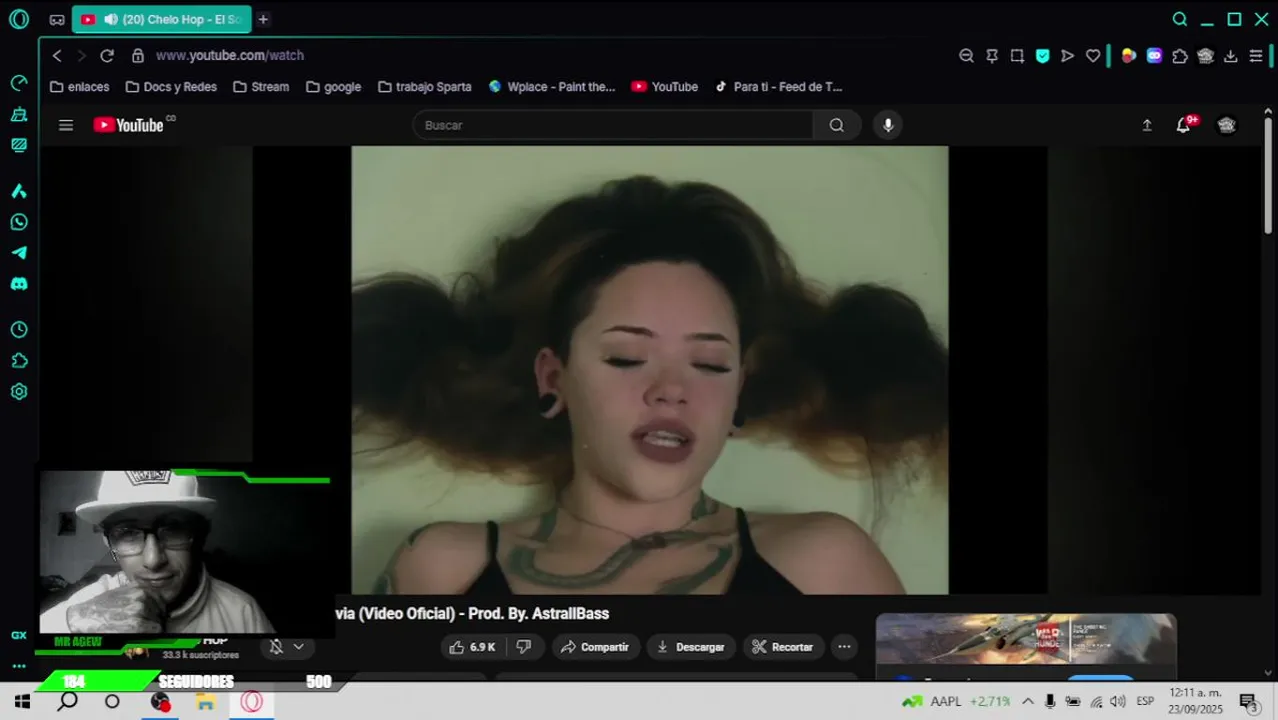This screenshot has height=720, width=1278.
Task: Open YouTube notifications bell
Action: pyautogui.click(x=1184, y=125)
